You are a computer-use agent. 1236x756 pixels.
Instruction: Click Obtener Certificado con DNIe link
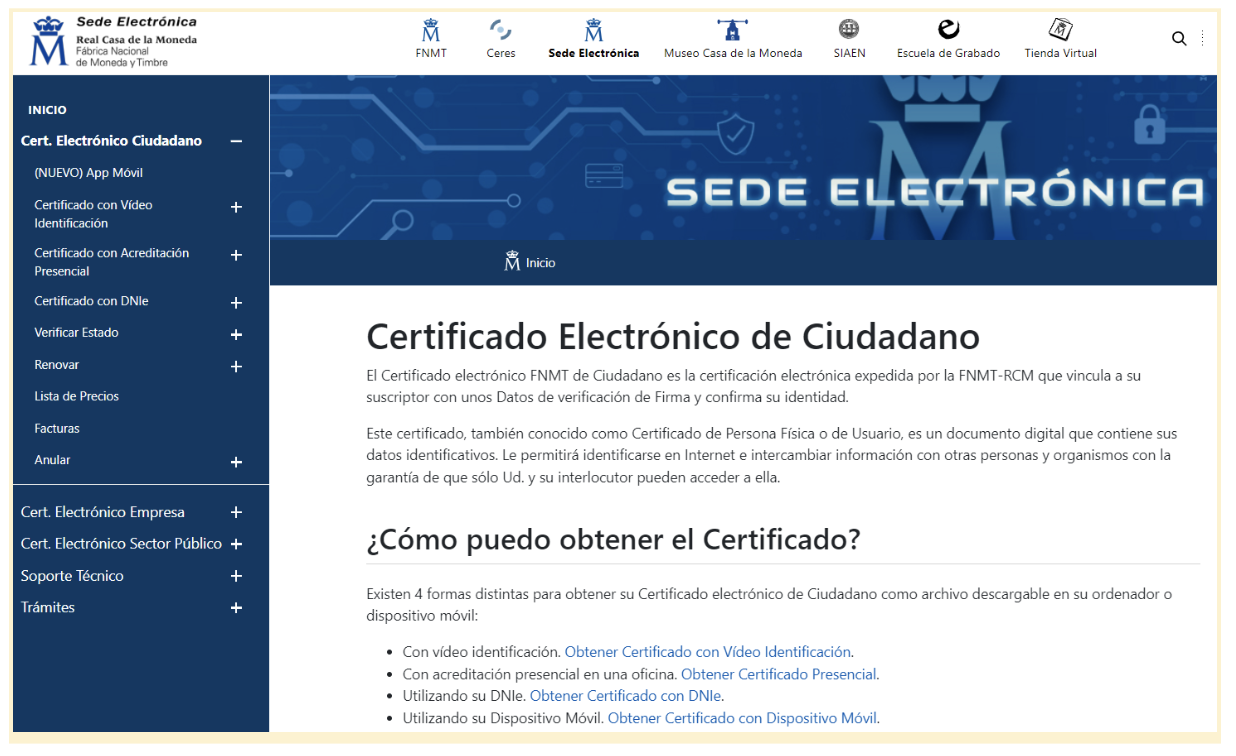coord(626,696)
